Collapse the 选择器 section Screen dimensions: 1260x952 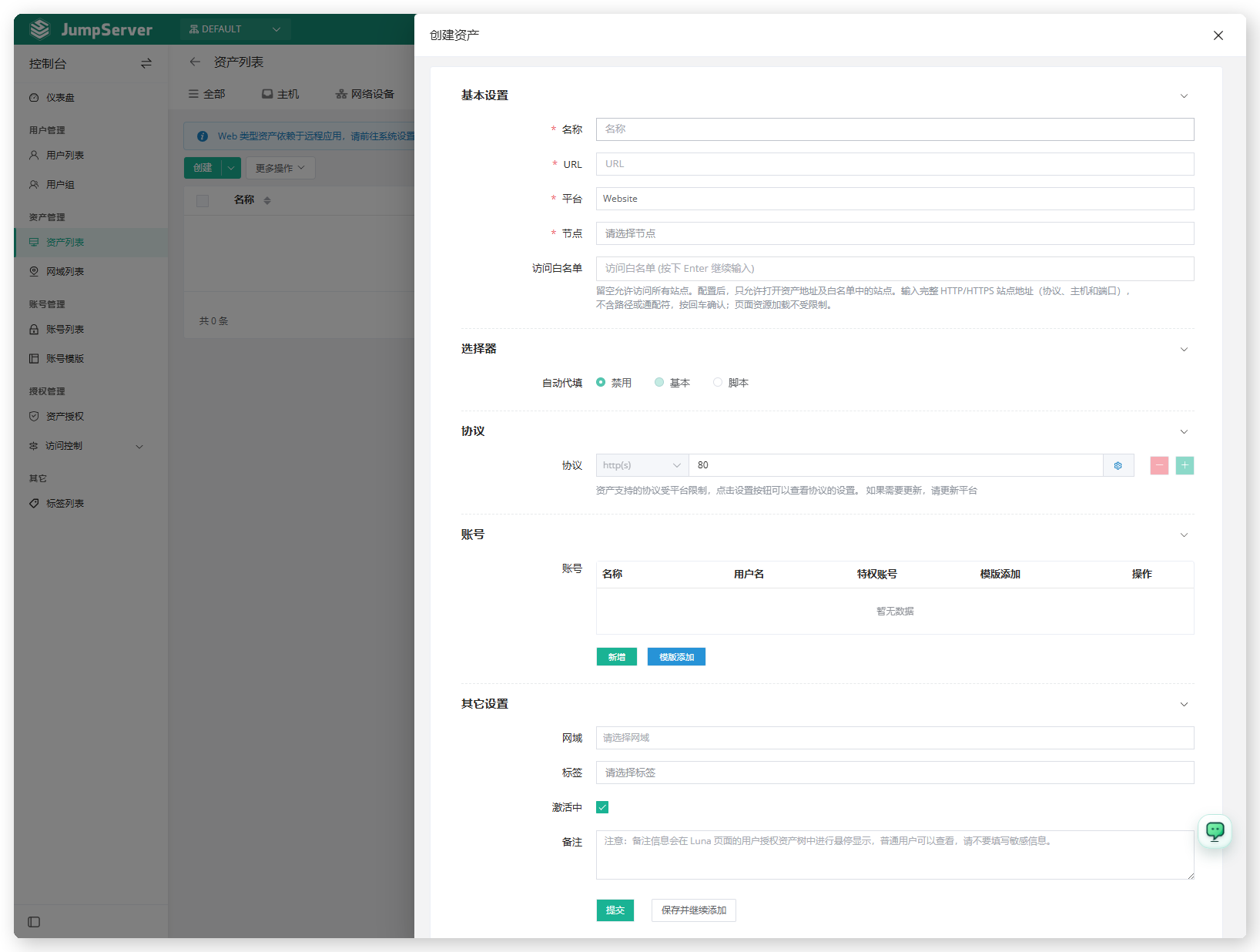tap(1184, 350)
